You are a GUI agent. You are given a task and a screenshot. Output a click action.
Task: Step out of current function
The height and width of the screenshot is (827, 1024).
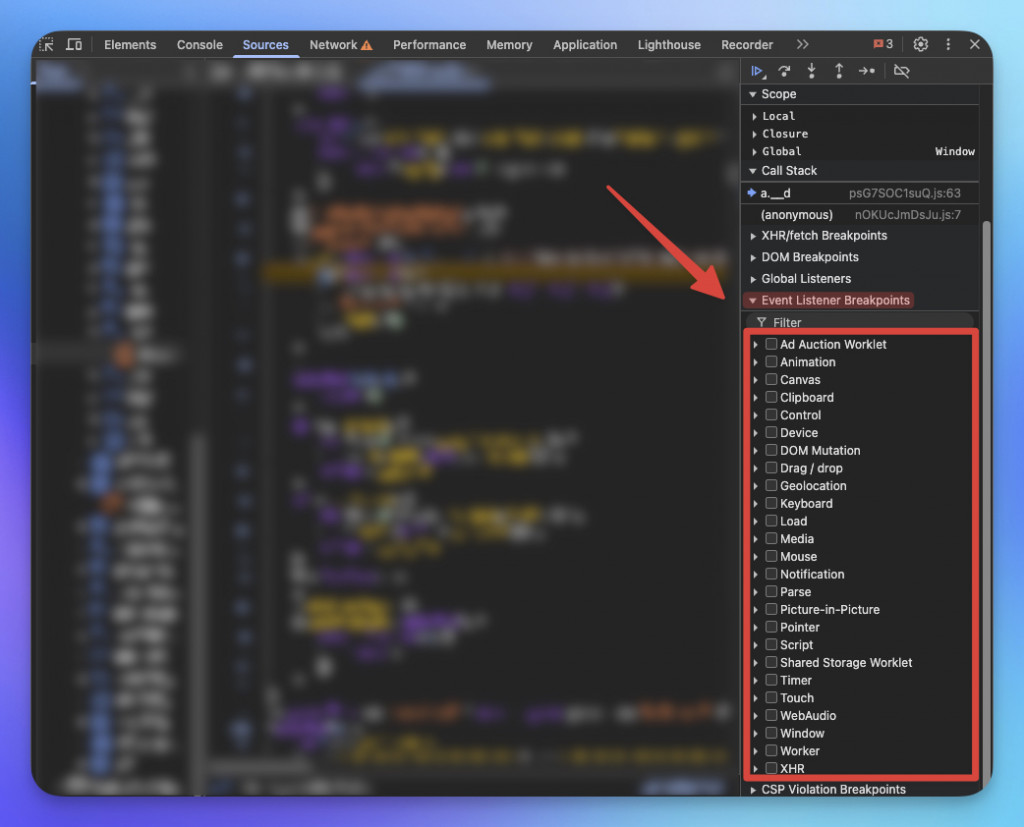[x=839, y=71]
